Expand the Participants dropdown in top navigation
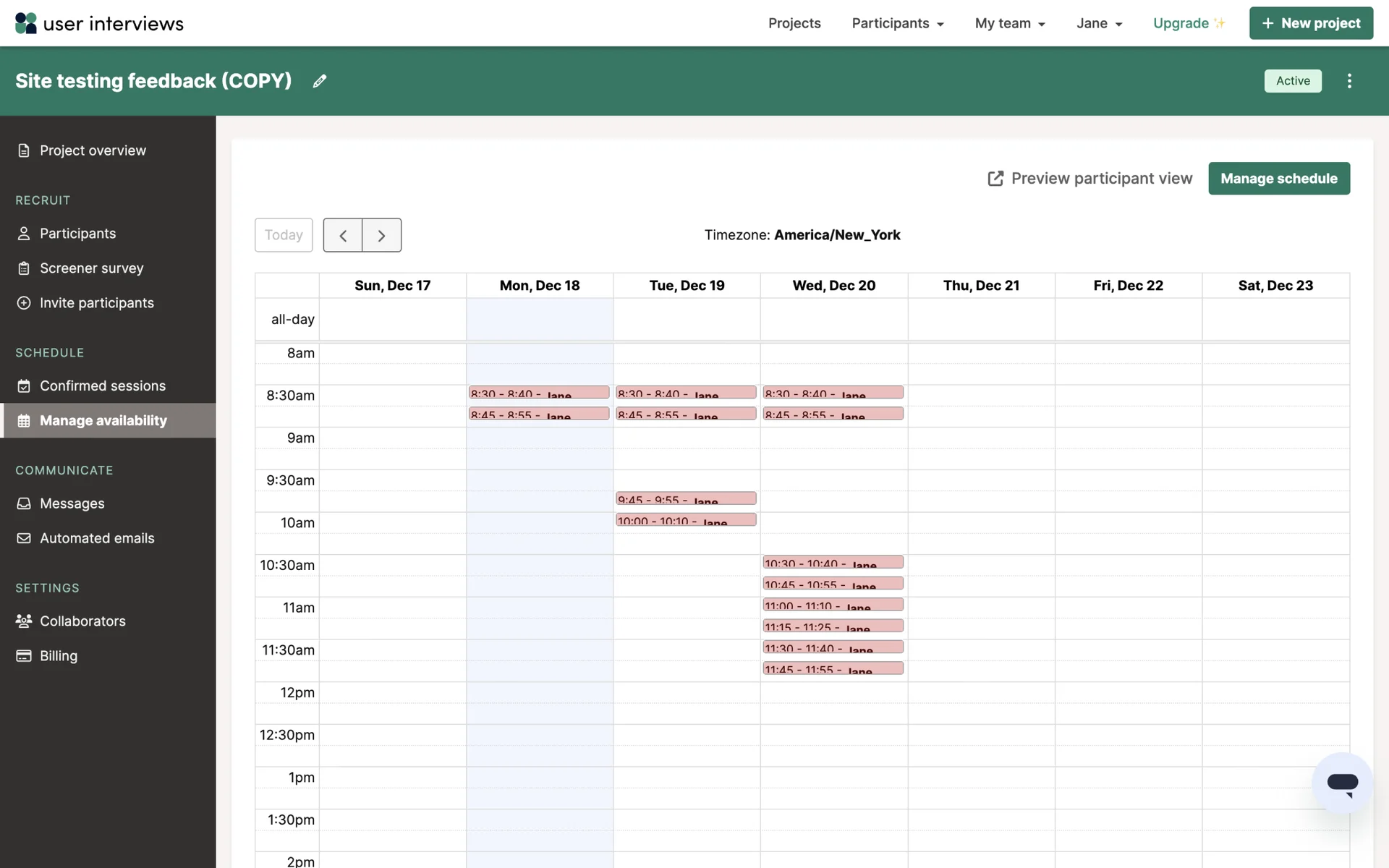This screenshot has height=868, width=1389. 897,23
